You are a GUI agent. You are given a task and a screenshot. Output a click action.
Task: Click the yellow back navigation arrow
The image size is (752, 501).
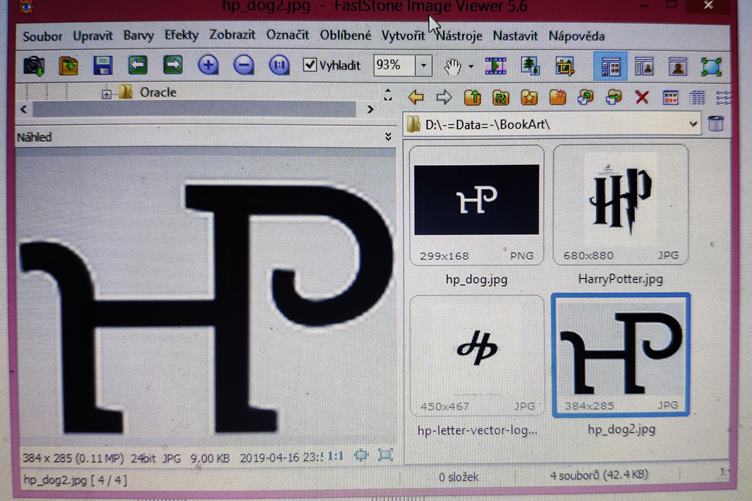click(416, 97)
